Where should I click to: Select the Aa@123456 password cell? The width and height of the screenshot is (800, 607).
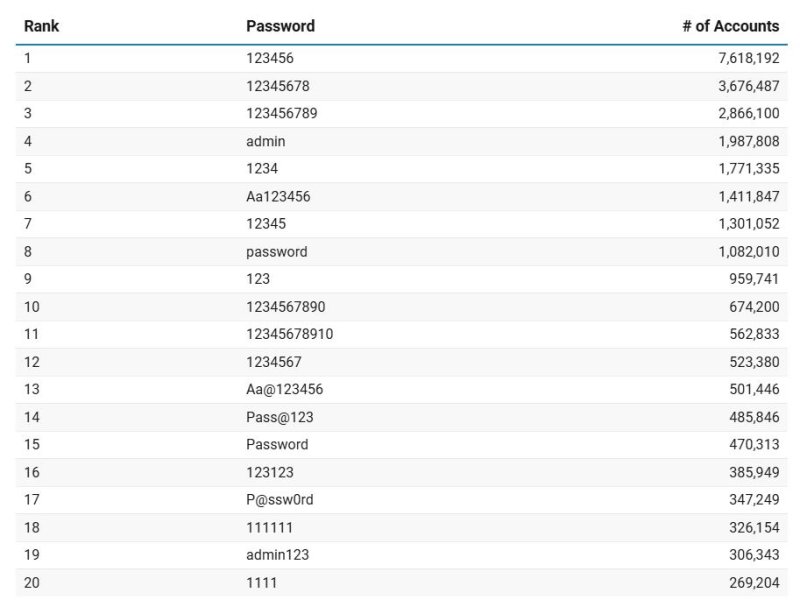(284, 389)
